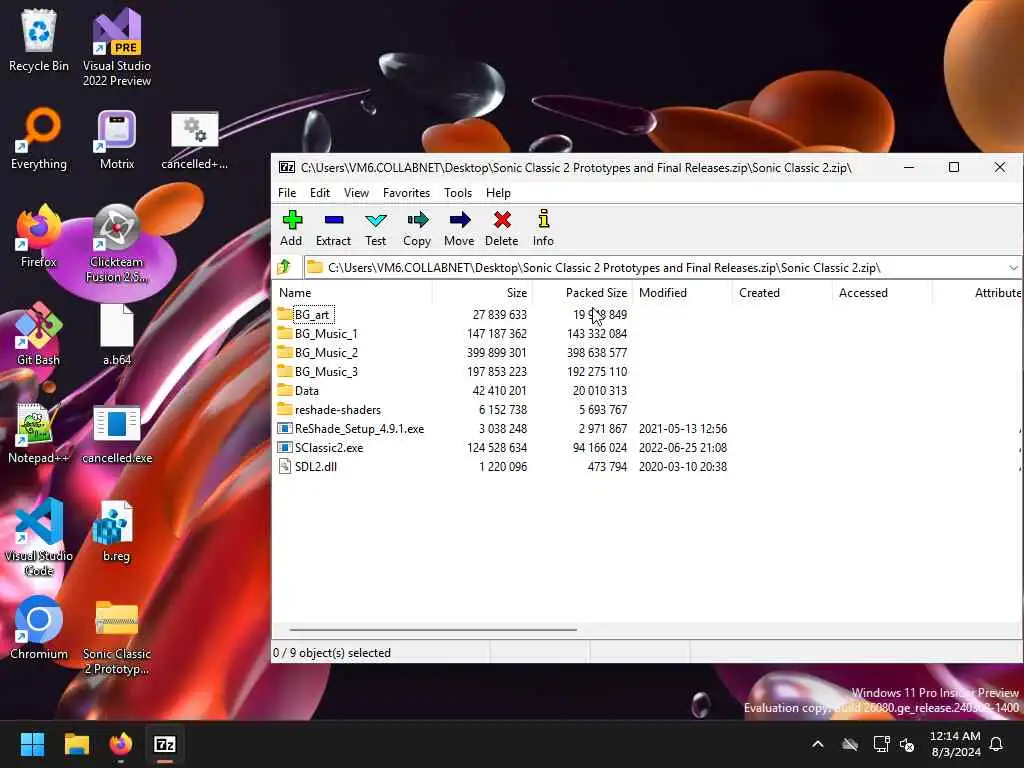Click the archive path in the address field

[x=604, y=268]
